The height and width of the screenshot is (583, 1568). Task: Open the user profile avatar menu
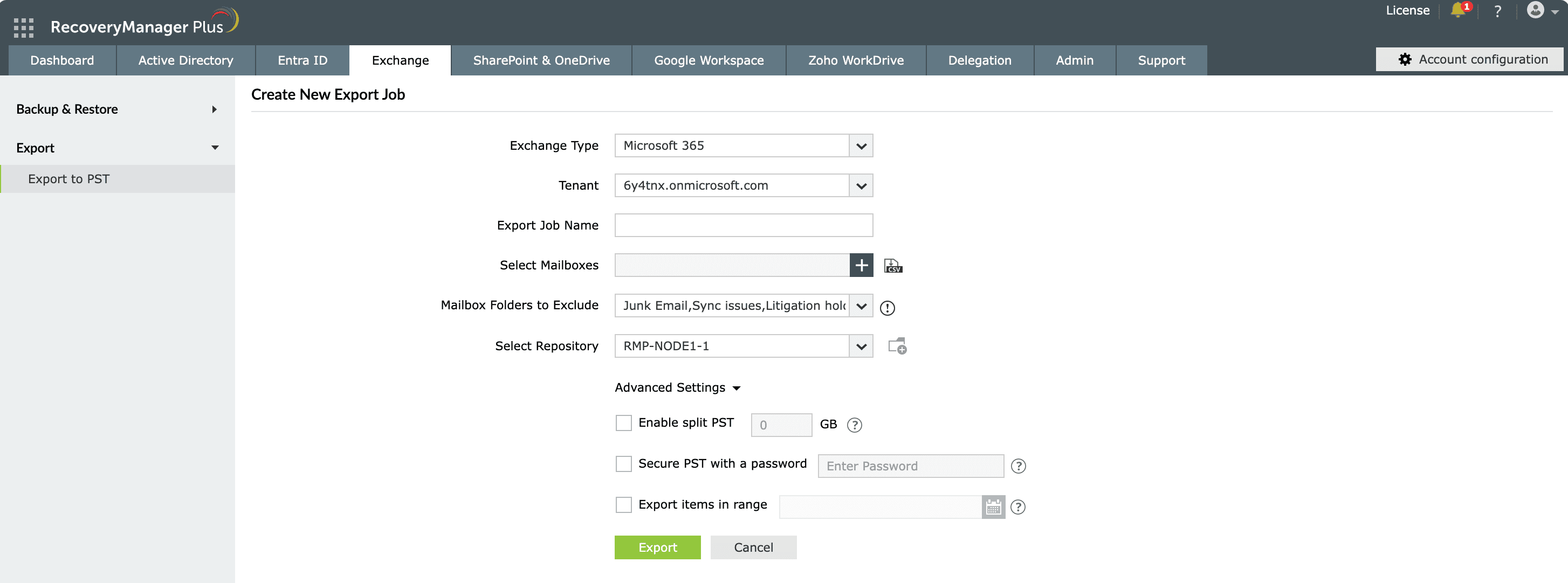1536,10
